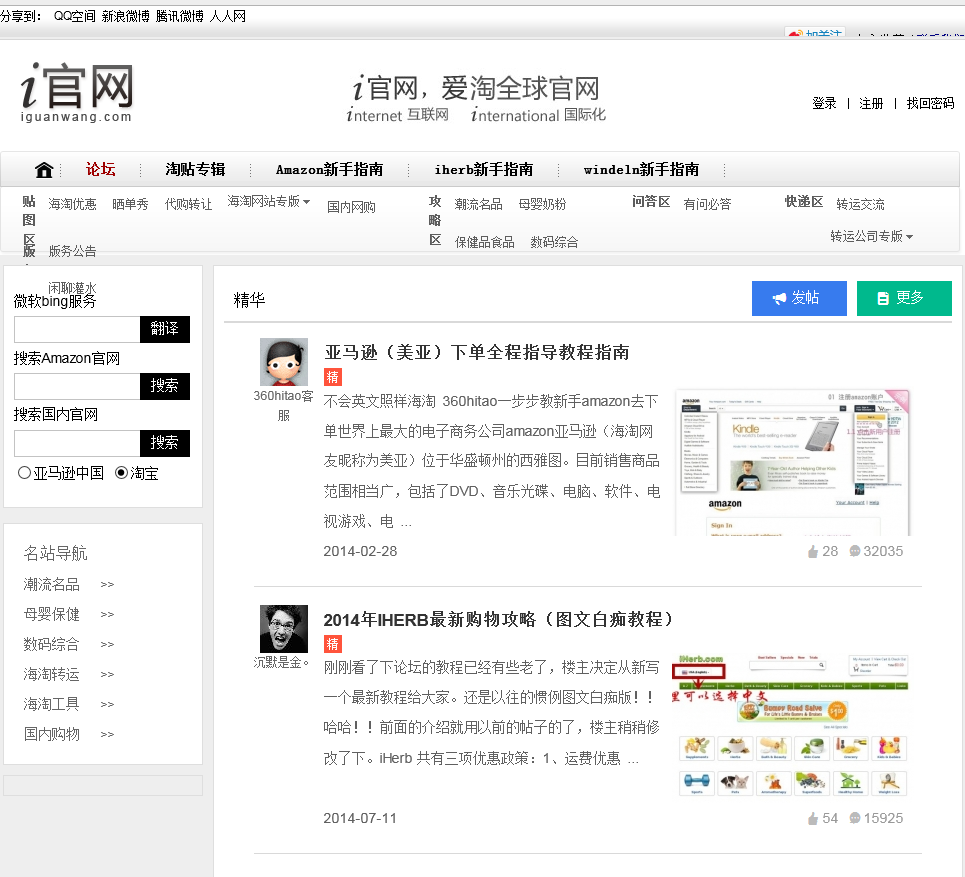Focus the bing translate input field
The image size is (965, 877).
78,329
